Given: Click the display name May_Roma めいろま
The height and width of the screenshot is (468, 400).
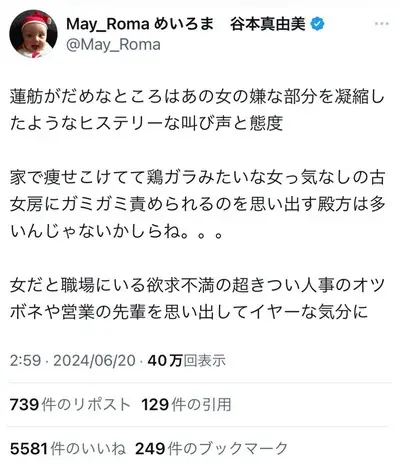Looking at the screenshot, I should point(140,24).
